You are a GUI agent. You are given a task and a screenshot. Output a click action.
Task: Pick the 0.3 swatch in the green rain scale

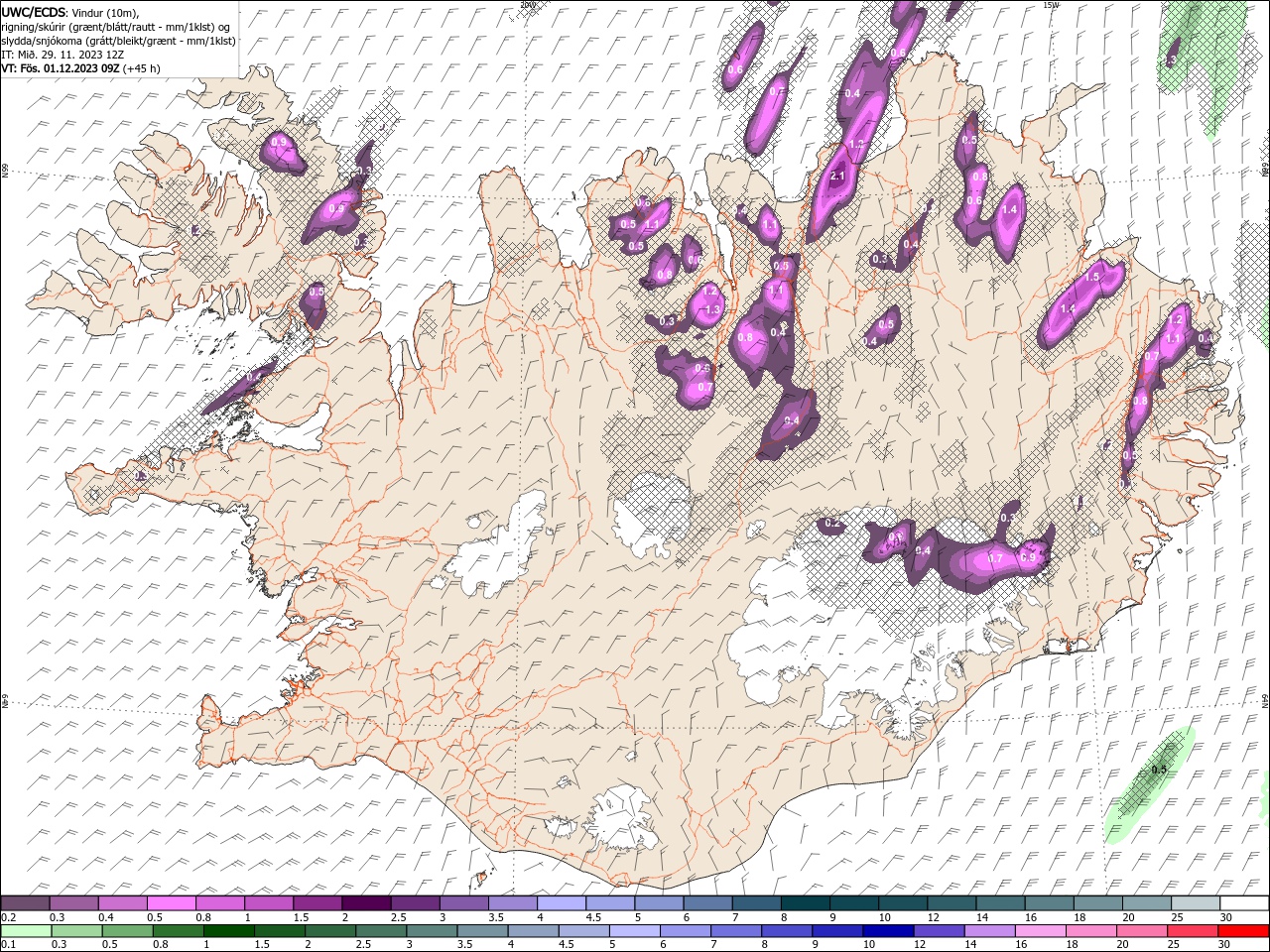(77, 931)
